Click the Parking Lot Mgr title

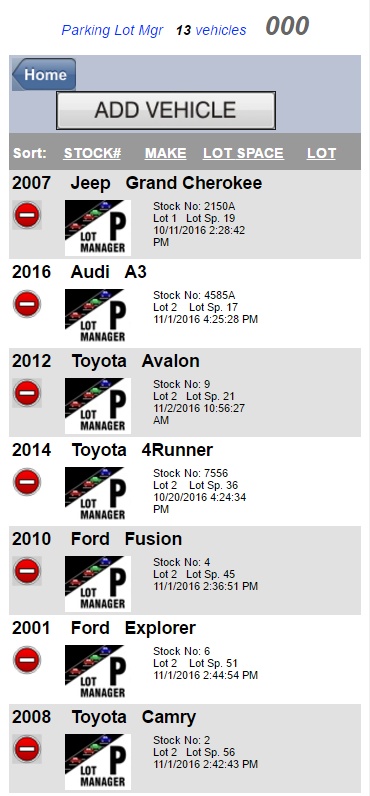[112, 30]
